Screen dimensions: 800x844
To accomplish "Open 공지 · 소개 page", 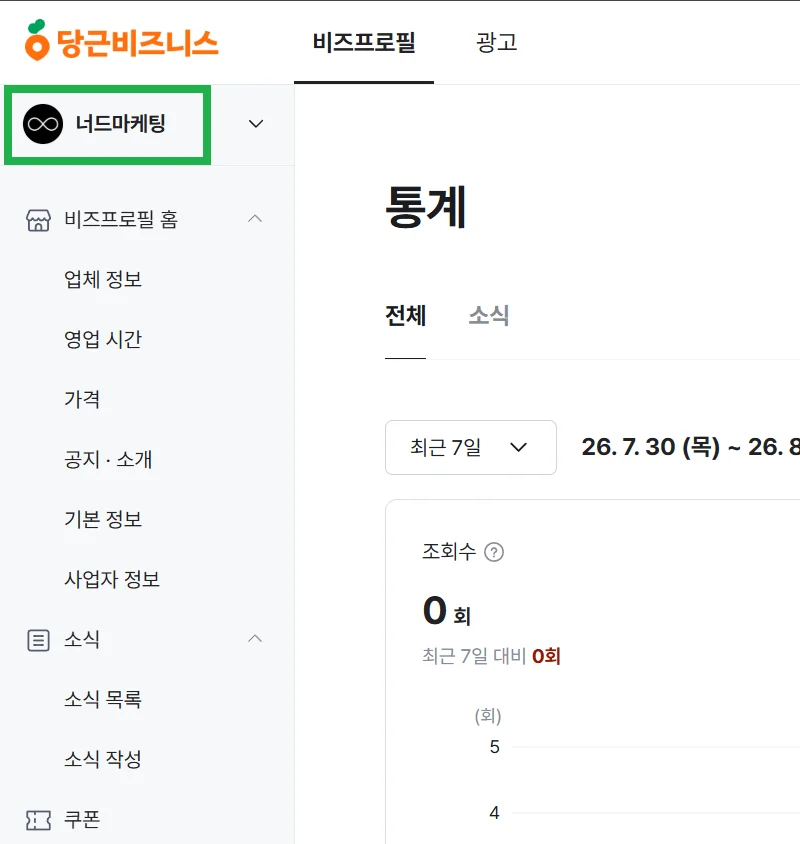I will pyautogui.click(x=108, y=459).
